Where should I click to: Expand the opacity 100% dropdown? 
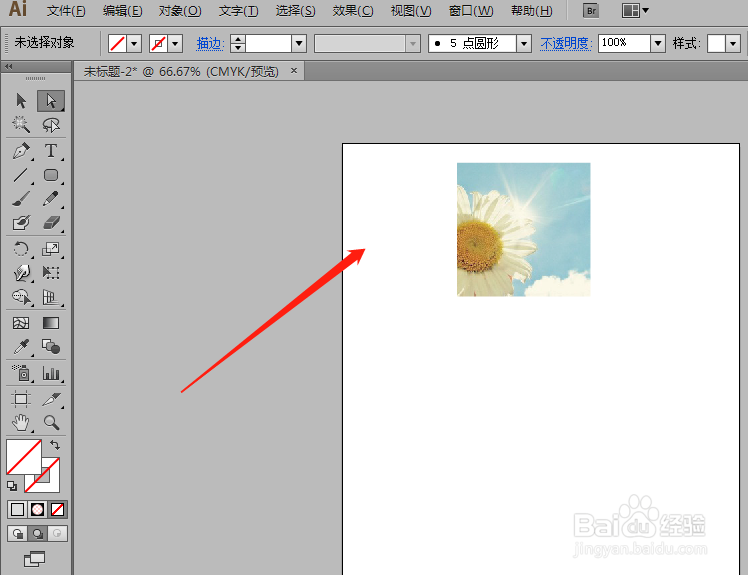pyautogui.click(x=658, y=43)
